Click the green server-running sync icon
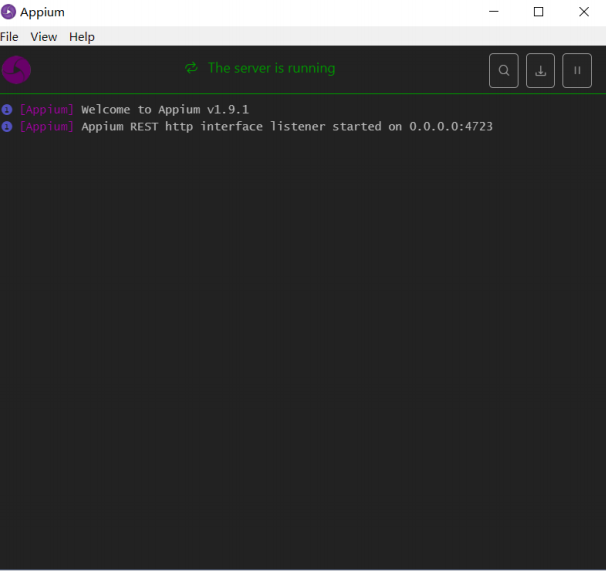The image size is (606, 571). (x=191, y=68)
